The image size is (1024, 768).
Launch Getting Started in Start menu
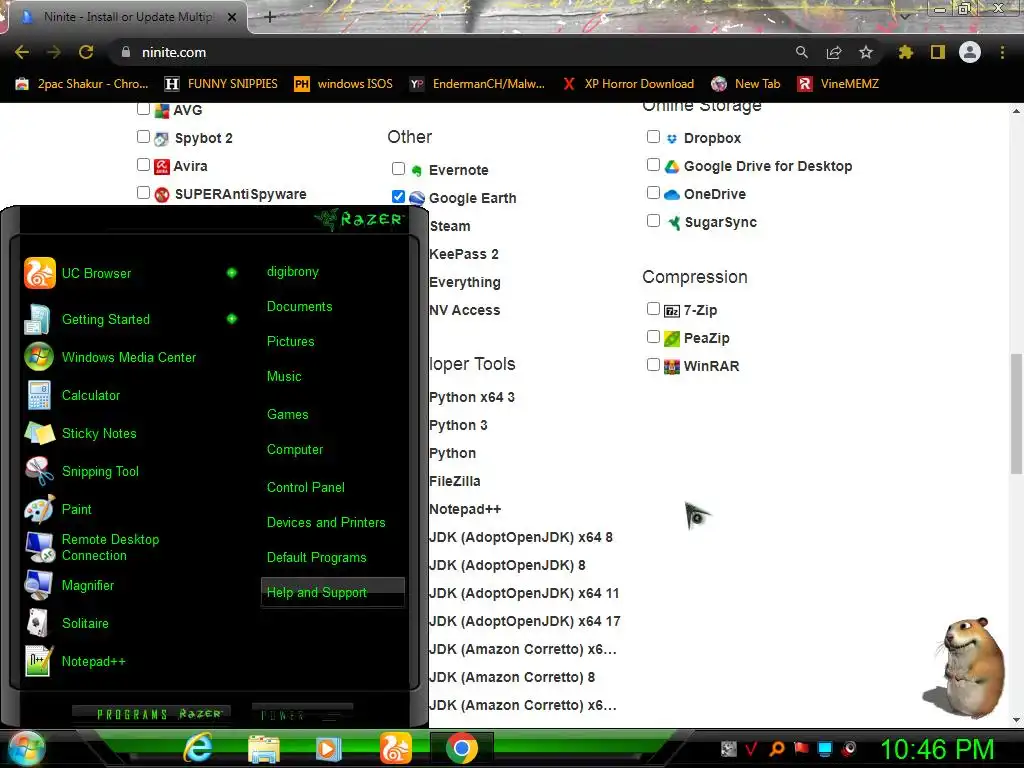pyautogui.click(x=88, y=319)
